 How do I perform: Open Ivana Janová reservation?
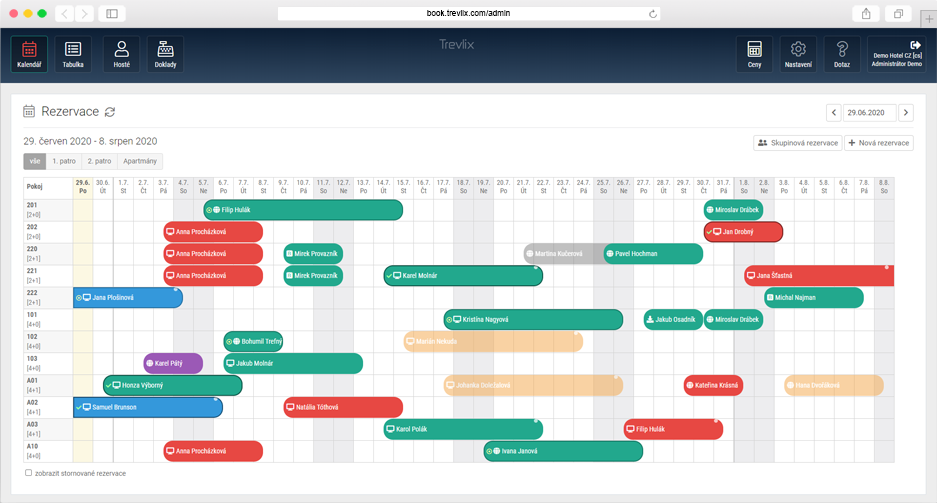coord(563,451)
